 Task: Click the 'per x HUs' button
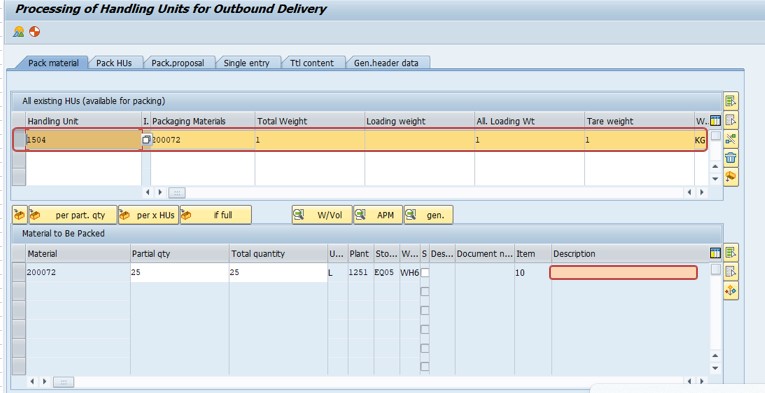point(149,215)
